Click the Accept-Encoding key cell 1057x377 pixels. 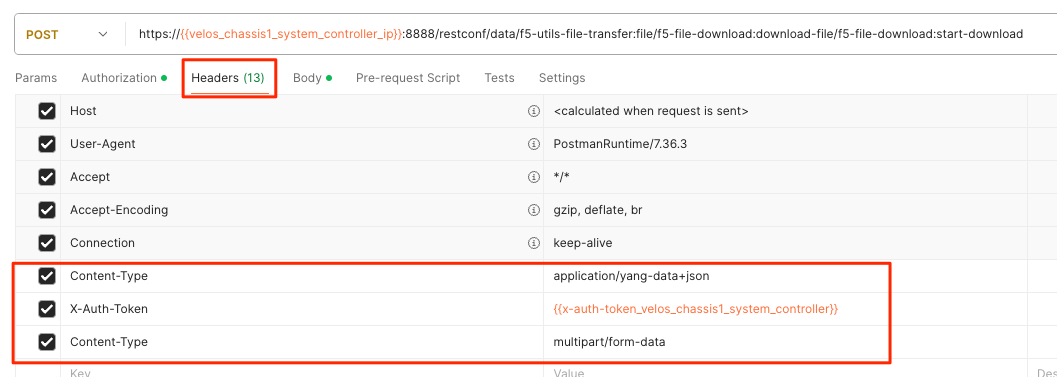[302, 210]
